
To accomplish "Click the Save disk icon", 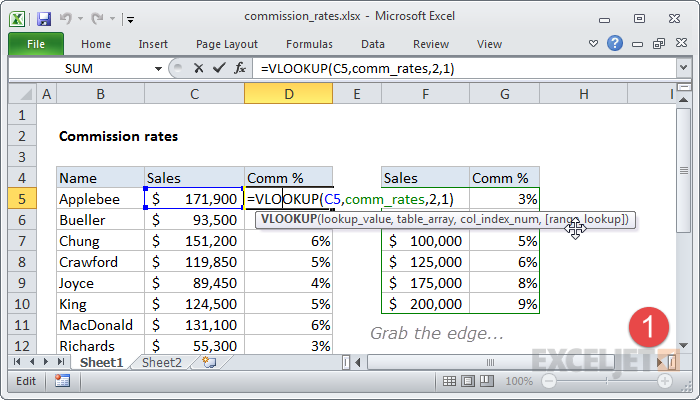I will [x=44, y=19].
